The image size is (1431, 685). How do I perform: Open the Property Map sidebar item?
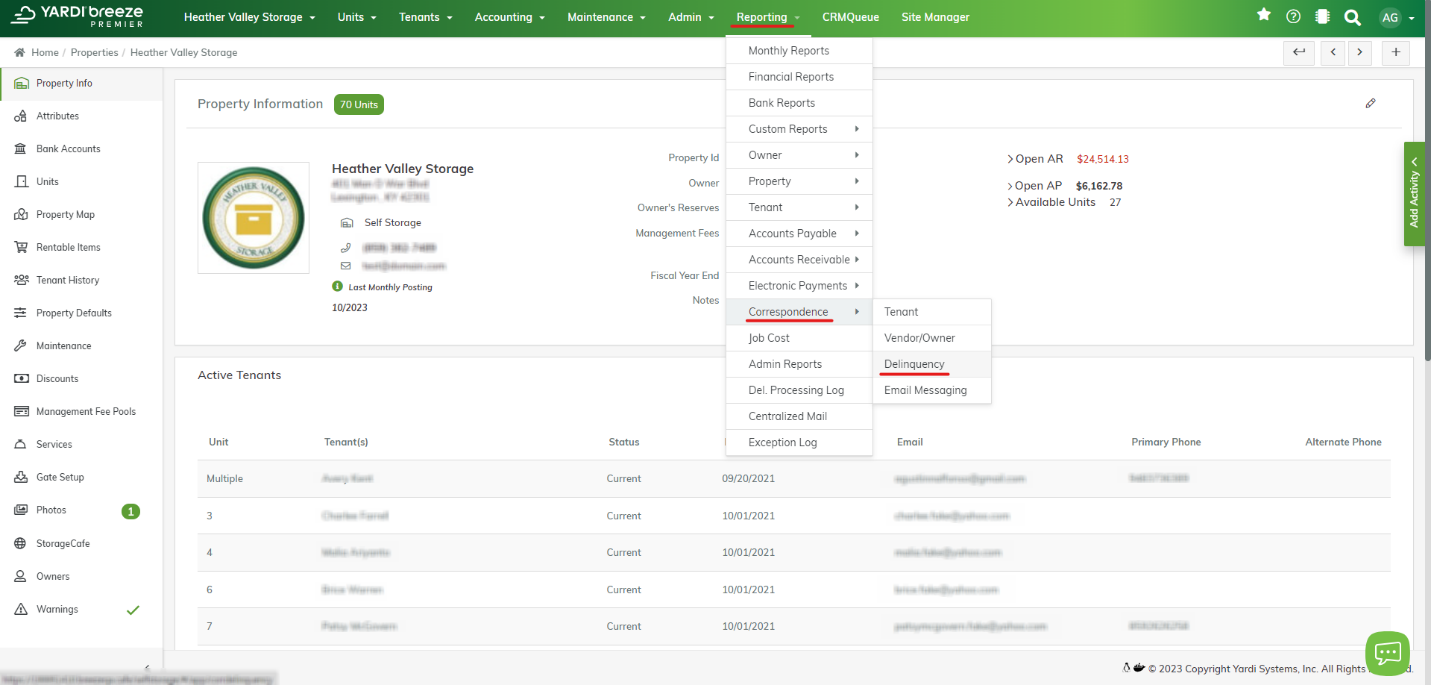tap(65, 214)
